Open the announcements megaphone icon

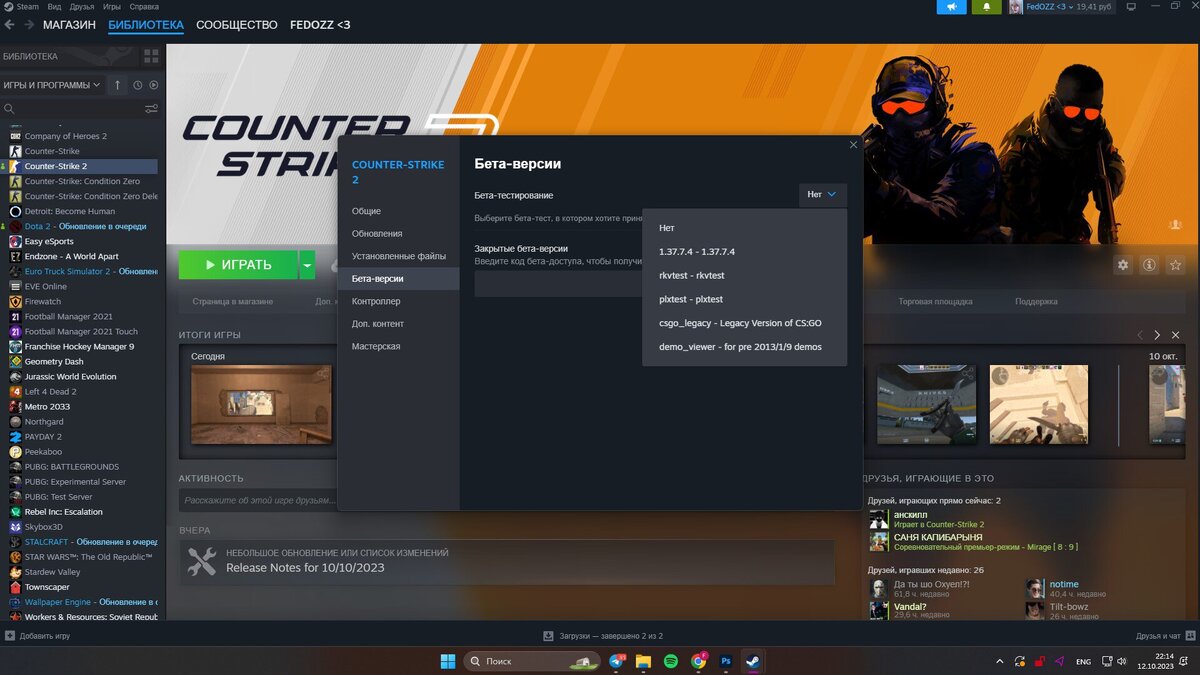951,7
